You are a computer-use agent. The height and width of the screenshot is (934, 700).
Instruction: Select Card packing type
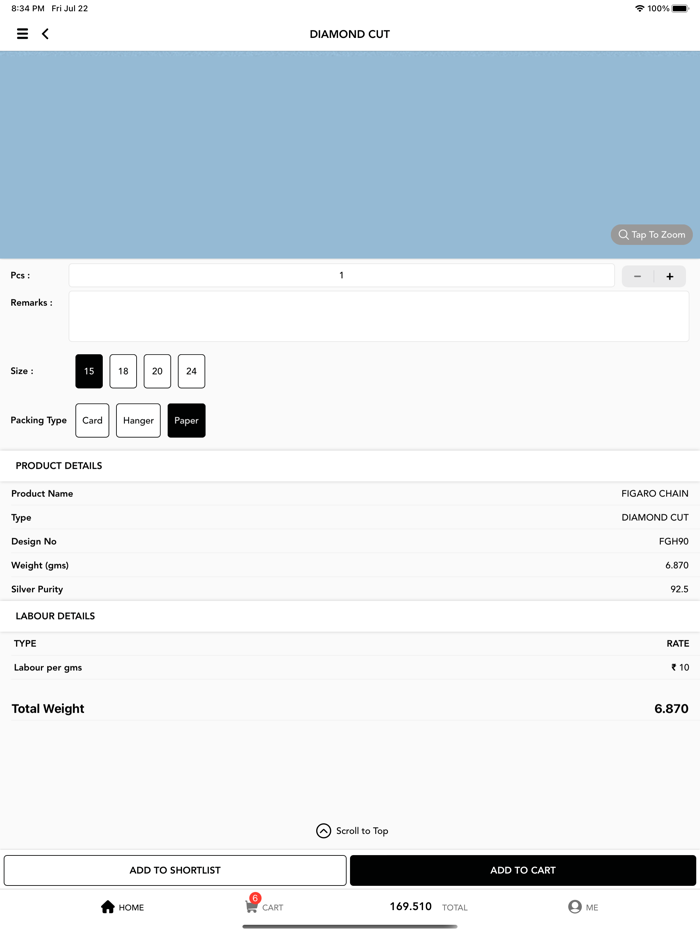tap(92, 421)
